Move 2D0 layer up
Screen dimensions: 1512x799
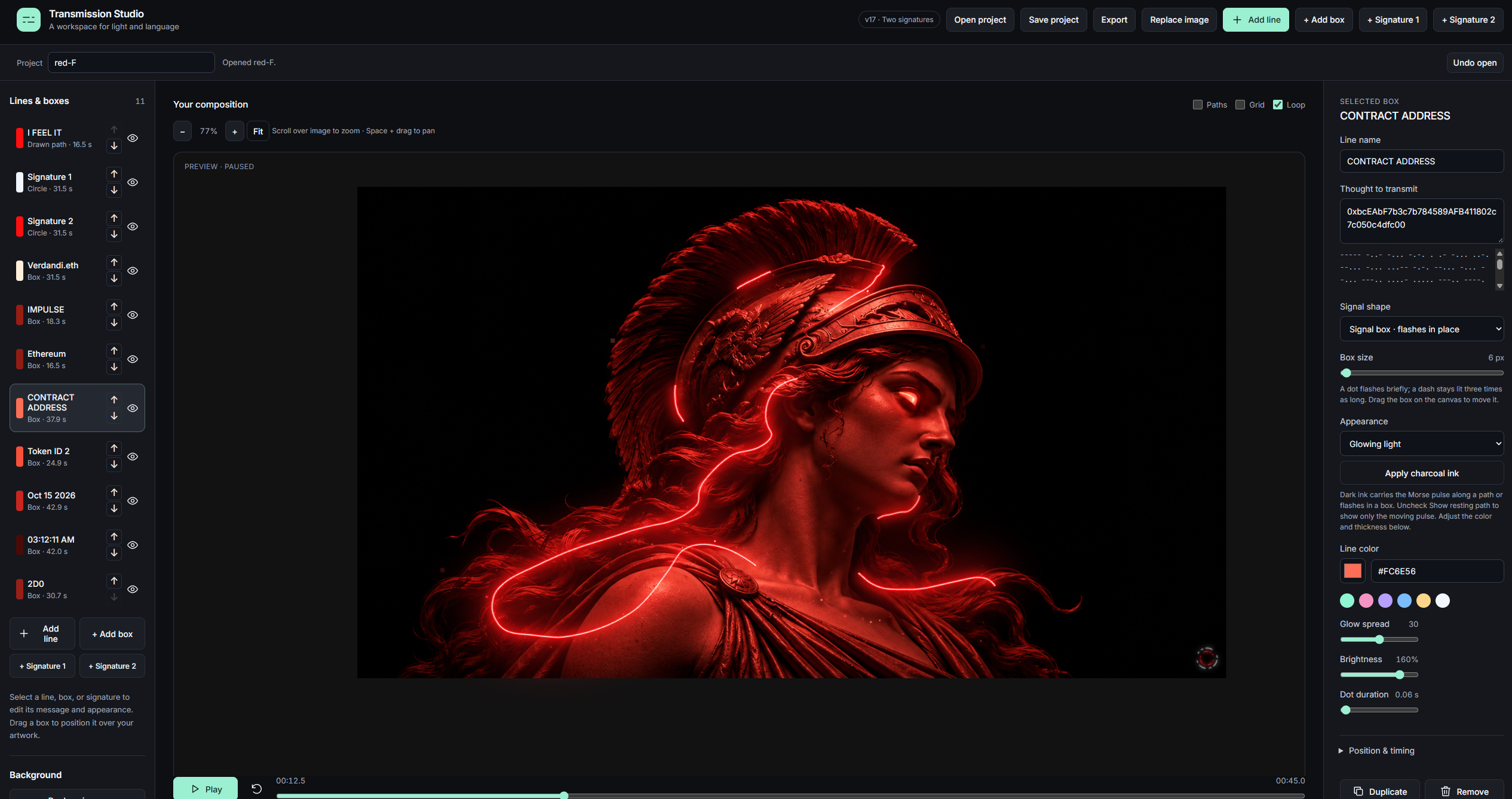pyautogui.click(x=114, y=581)
